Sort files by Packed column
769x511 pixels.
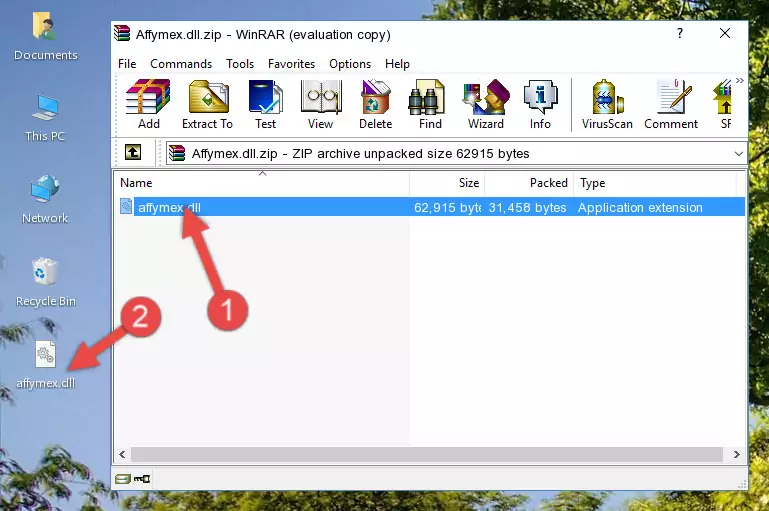tap(529, 183)
